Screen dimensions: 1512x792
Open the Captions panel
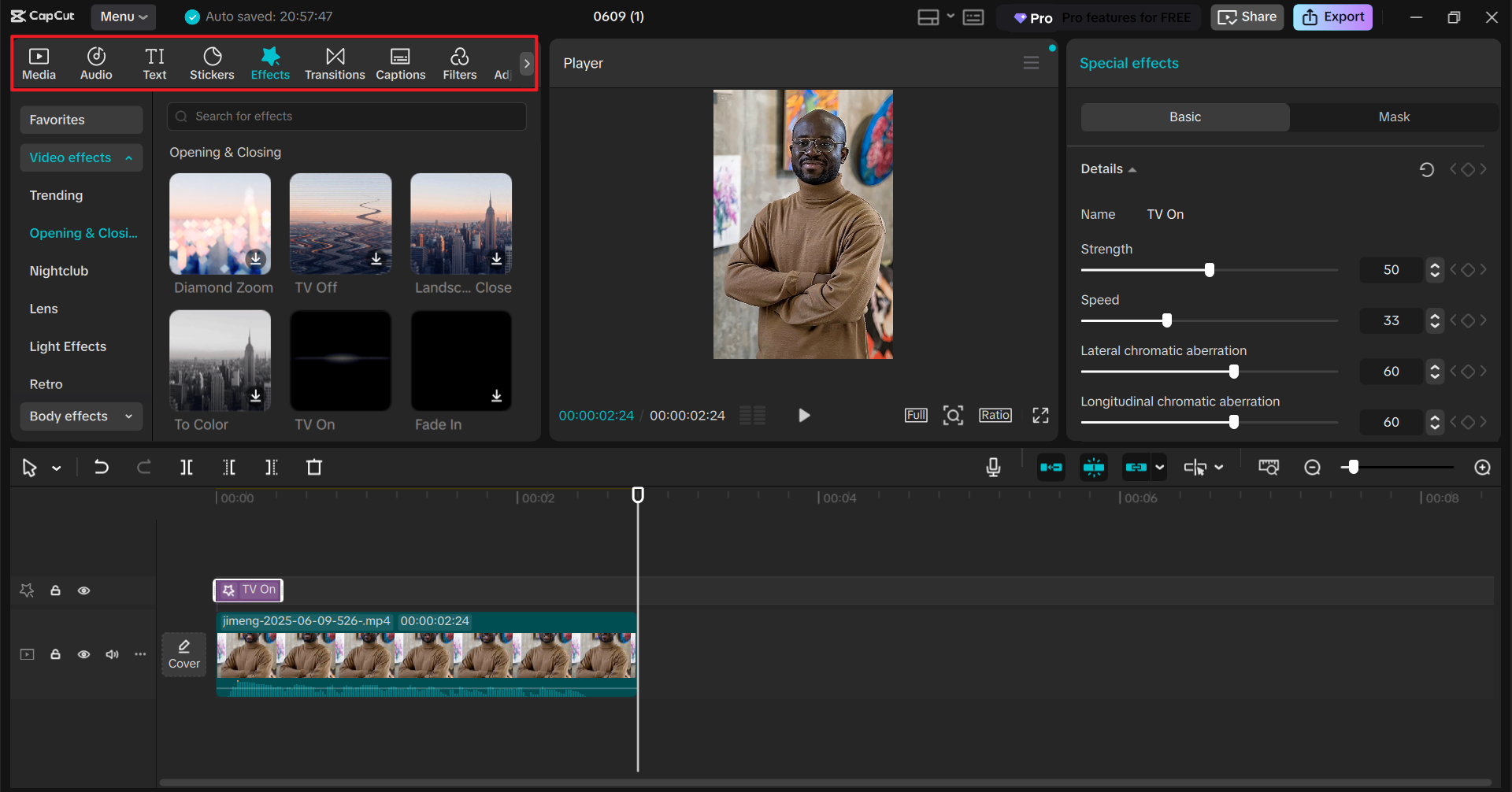pyautogui.click(x=400, y=63)
